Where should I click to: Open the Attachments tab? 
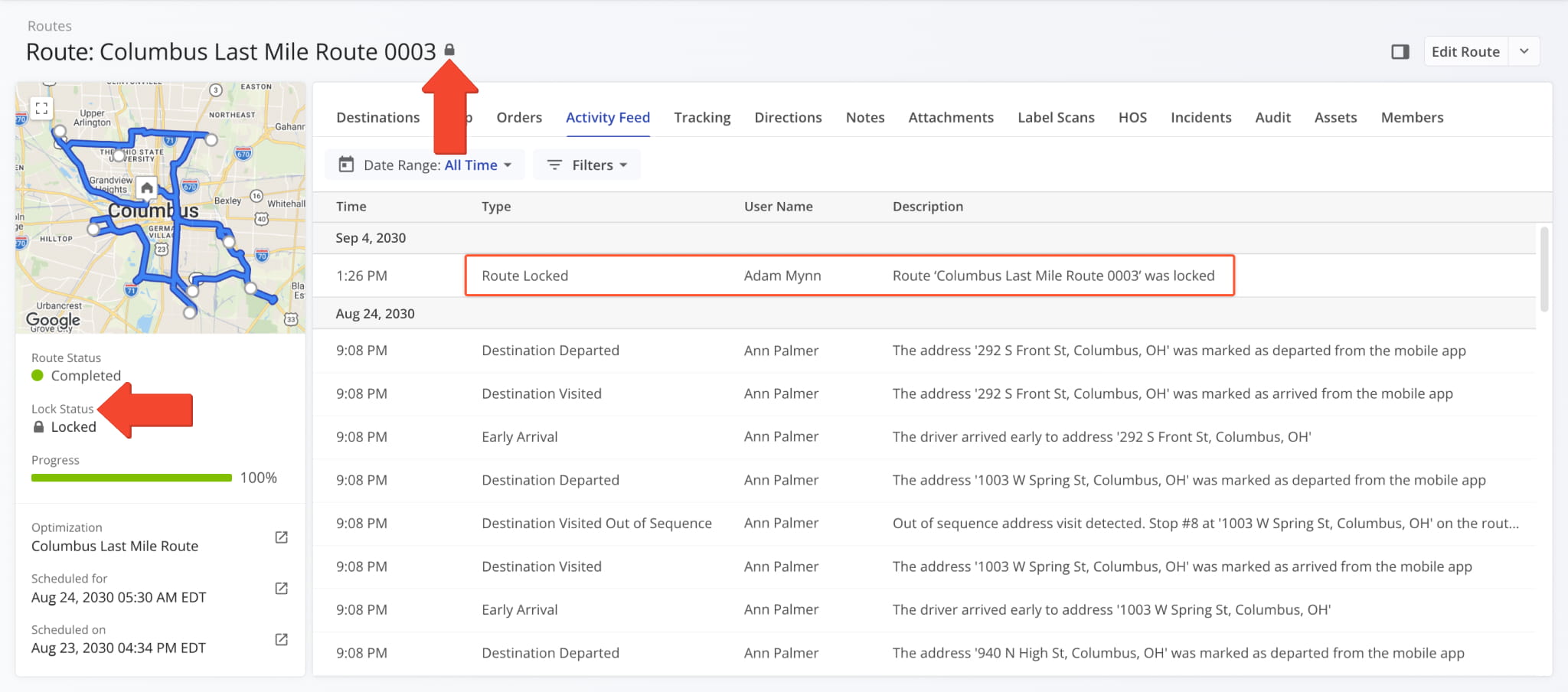[x=951, y=117]
